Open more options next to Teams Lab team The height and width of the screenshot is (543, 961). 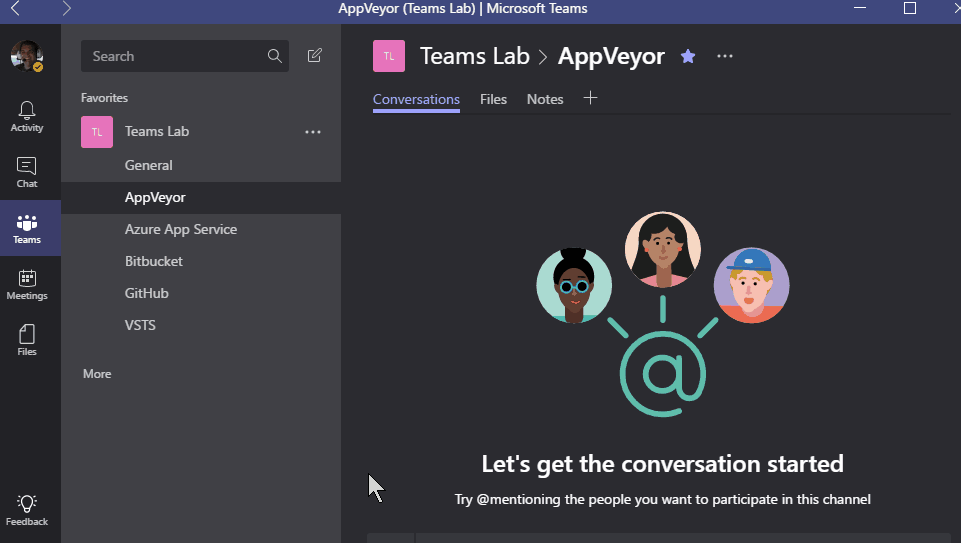point(313,131)
